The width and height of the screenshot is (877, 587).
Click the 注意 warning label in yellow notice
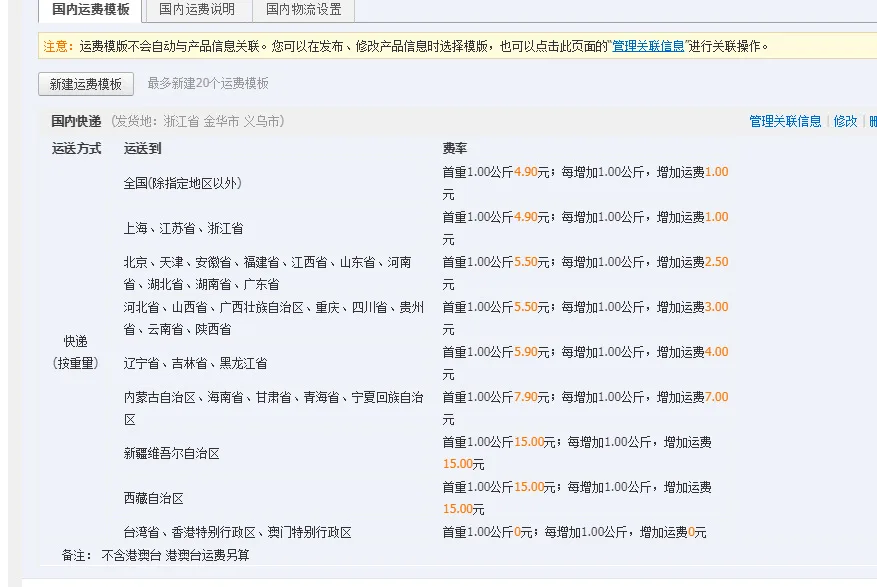pos(58,46)
